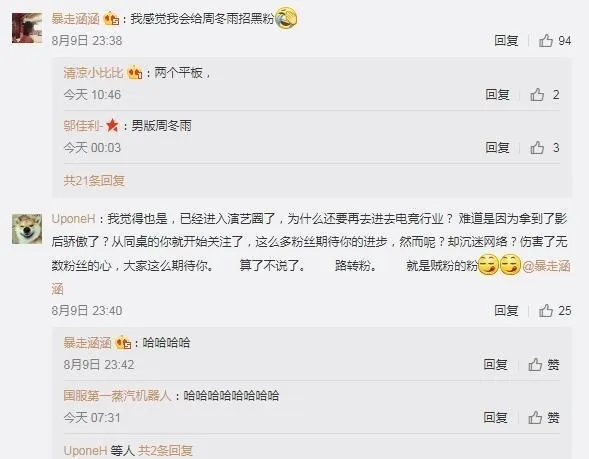Reply to 邬佳利-'s 男版周冬雨 comment
589x459 pixels.
[x=497, y=148]
